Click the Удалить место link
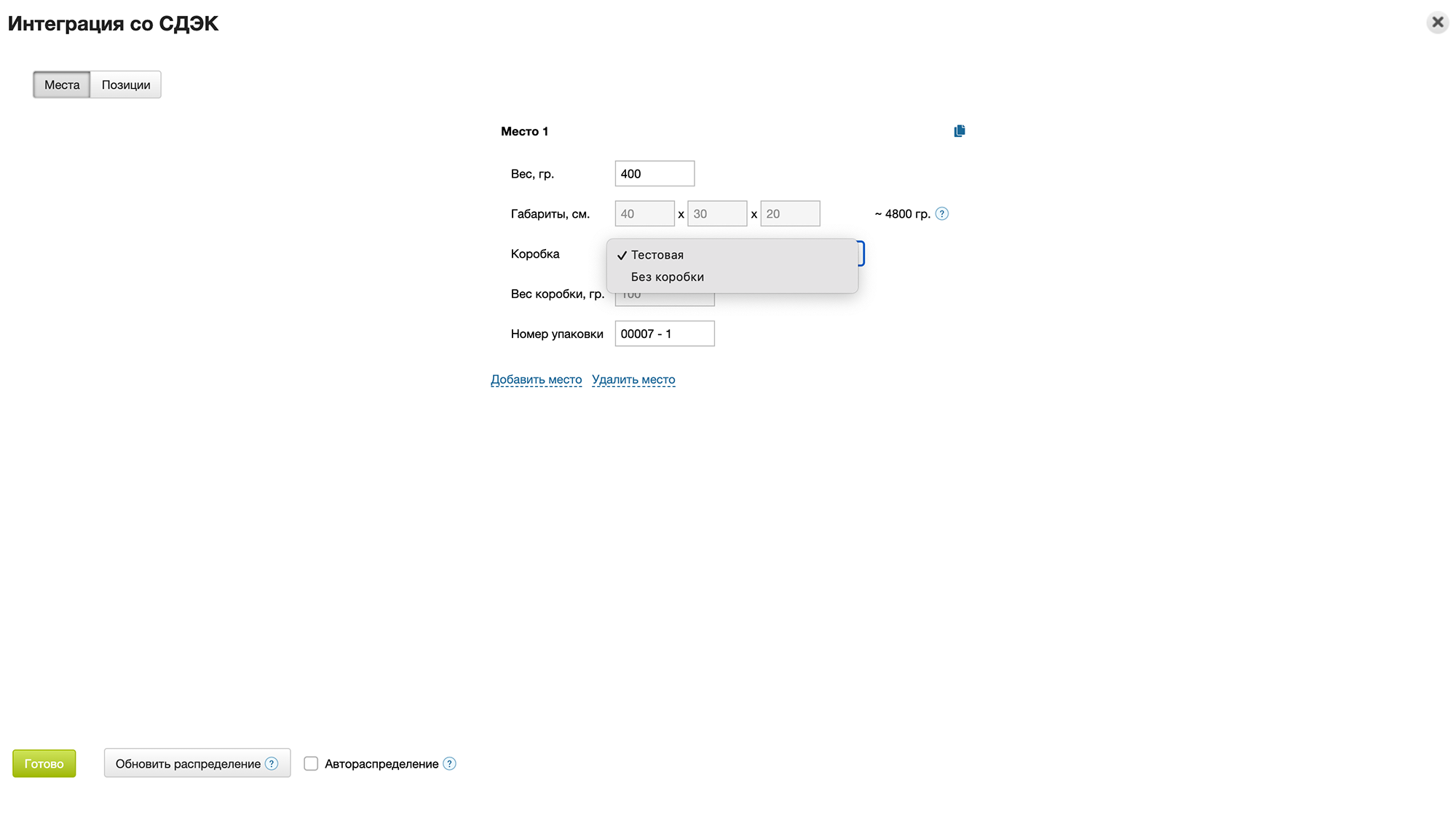This screenshot has height=823, width=1456. 633,379
